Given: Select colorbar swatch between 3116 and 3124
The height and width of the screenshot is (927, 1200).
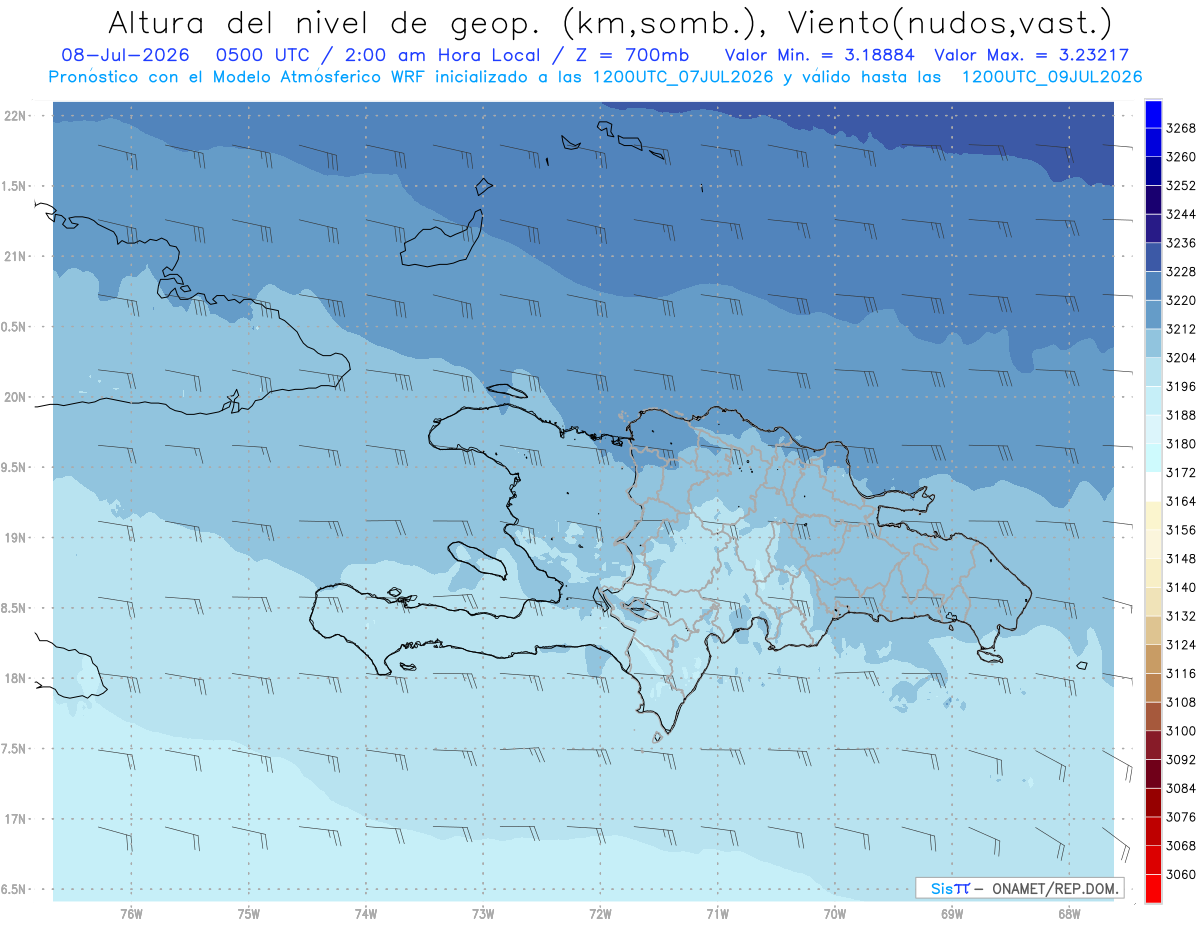Looking at the screenshot, I should pyautogui.click(x=1153, y=659).
